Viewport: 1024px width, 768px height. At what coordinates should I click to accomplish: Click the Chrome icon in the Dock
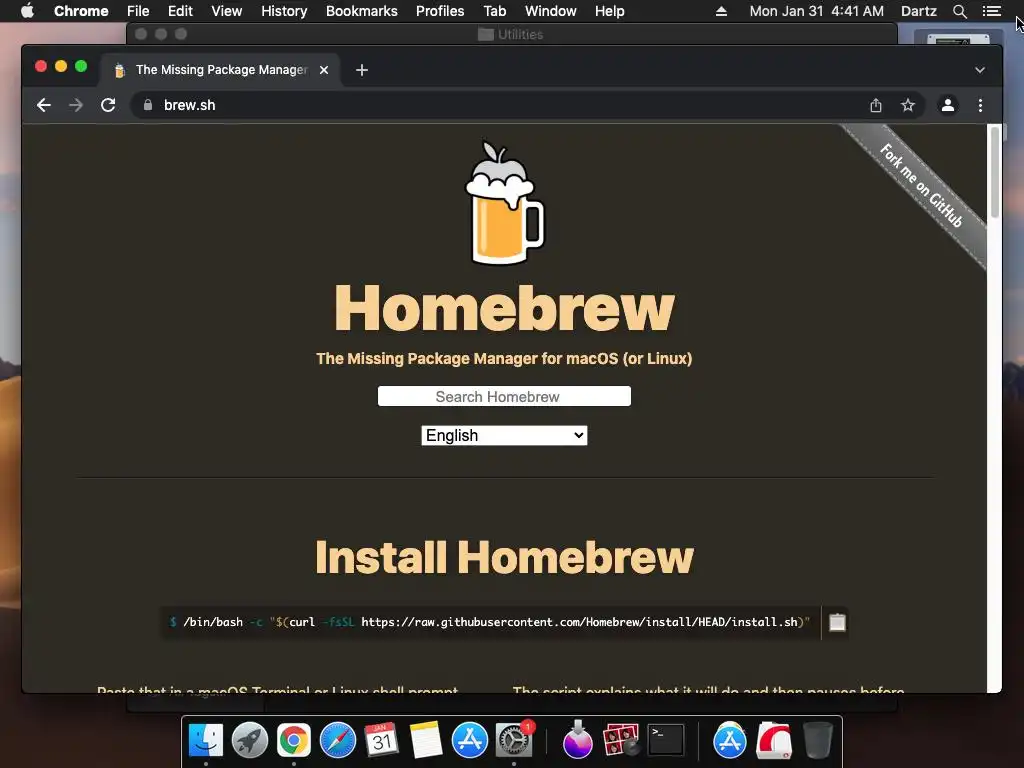pyautogui.click(x=294, y=740)
